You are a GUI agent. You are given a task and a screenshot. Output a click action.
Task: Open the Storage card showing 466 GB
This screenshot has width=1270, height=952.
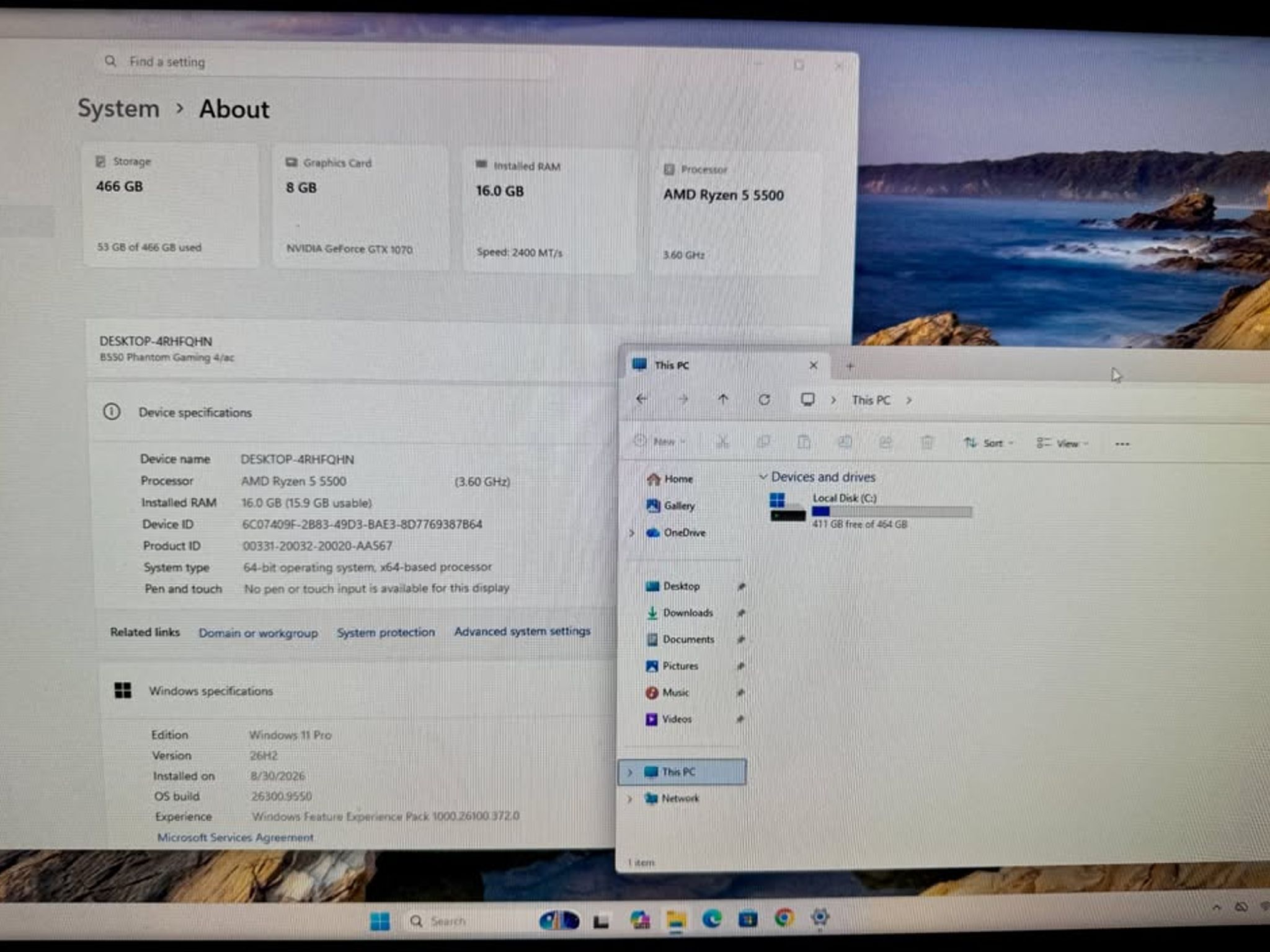tap(171, 205)
